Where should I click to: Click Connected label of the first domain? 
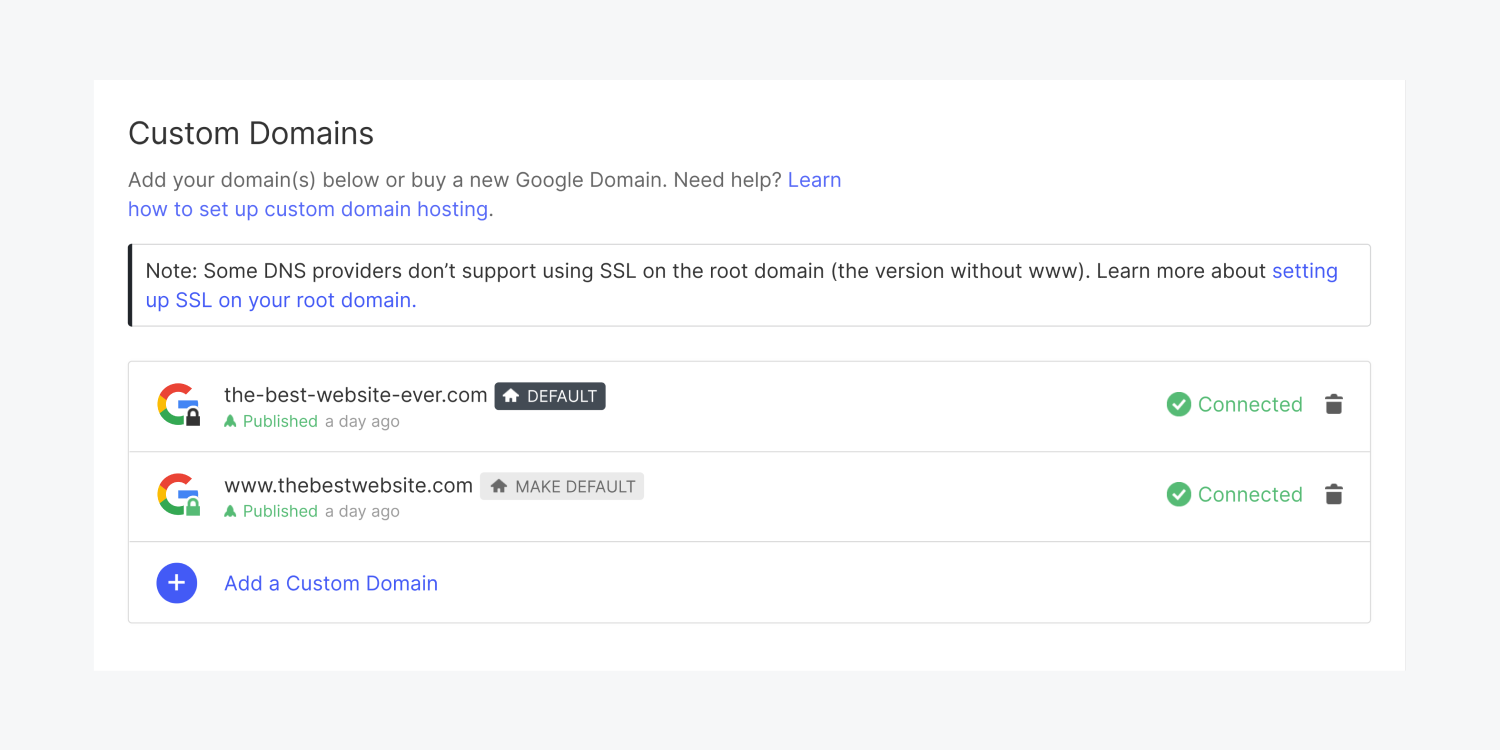pyautogui.click(x=1250, y=404)
